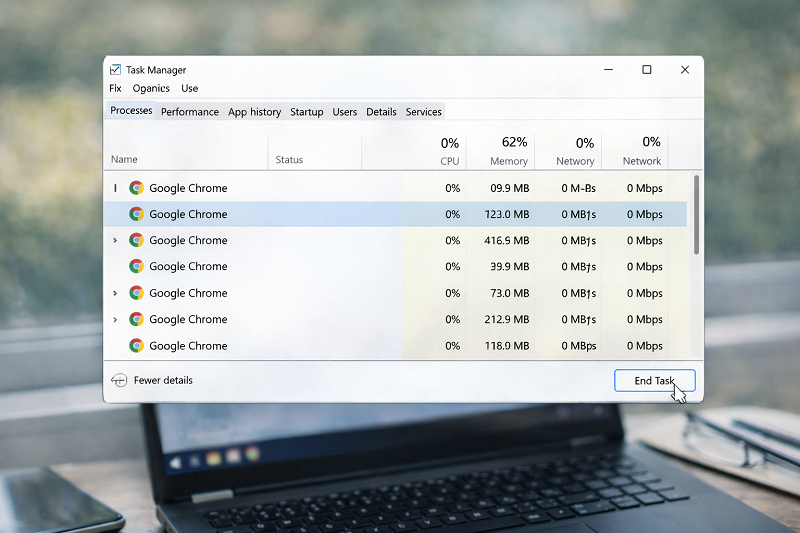Switch to the Processes tab

pos(131,111)
